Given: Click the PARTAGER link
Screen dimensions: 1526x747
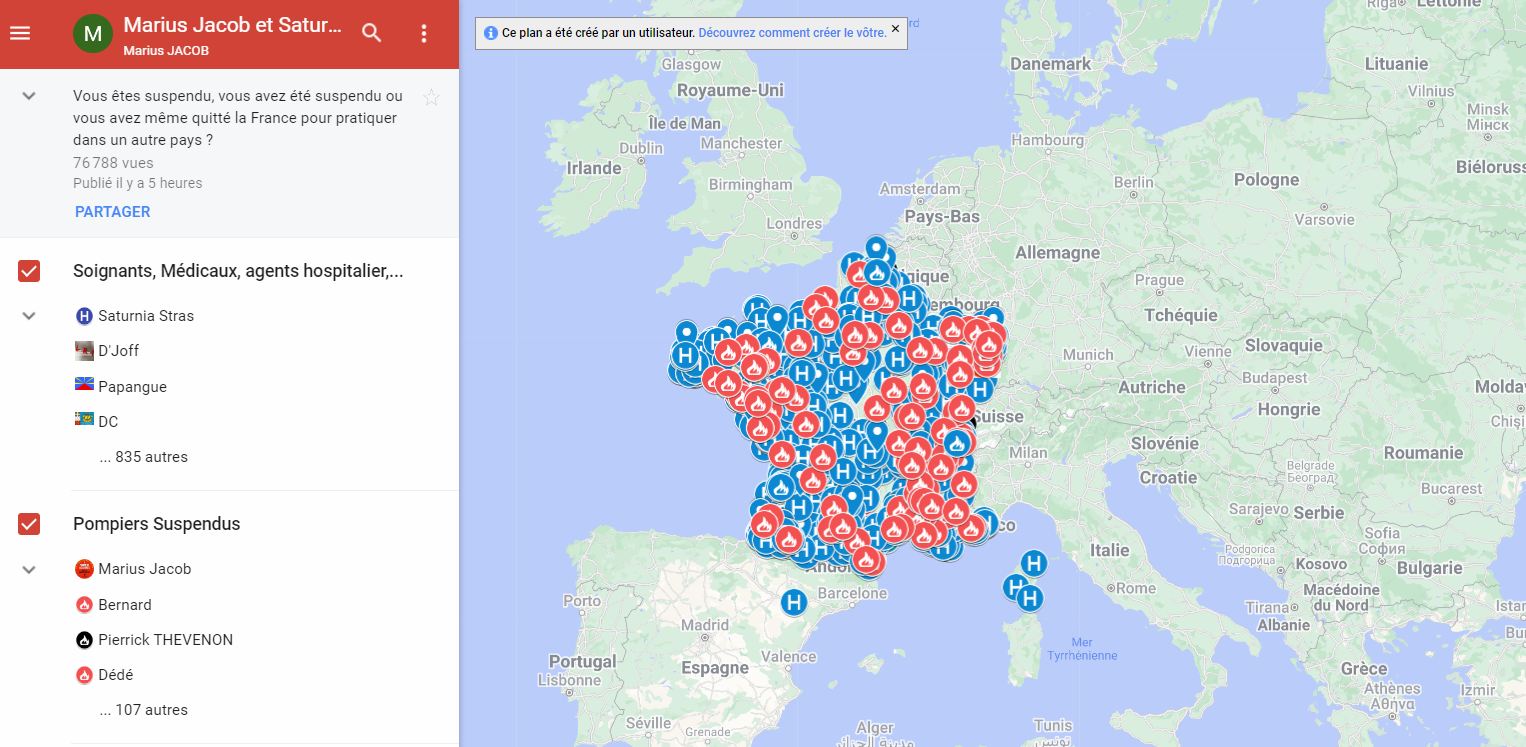Looking at the screenshot, I should click(x=111, y=211).
